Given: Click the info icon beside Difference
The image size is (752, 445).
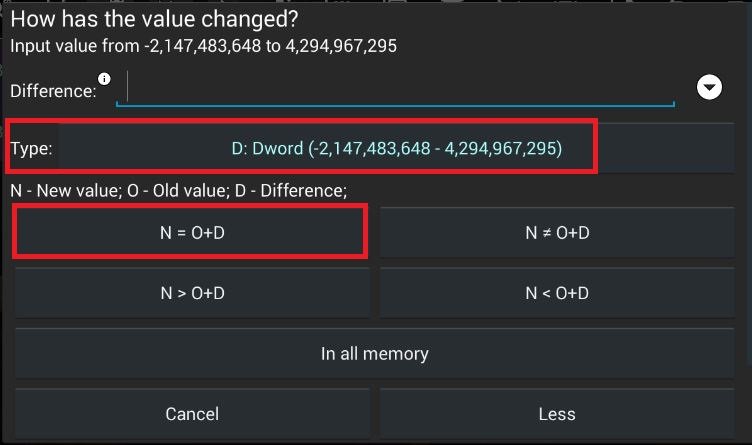Looking at the screenshot, I should [x=104, y=79].
